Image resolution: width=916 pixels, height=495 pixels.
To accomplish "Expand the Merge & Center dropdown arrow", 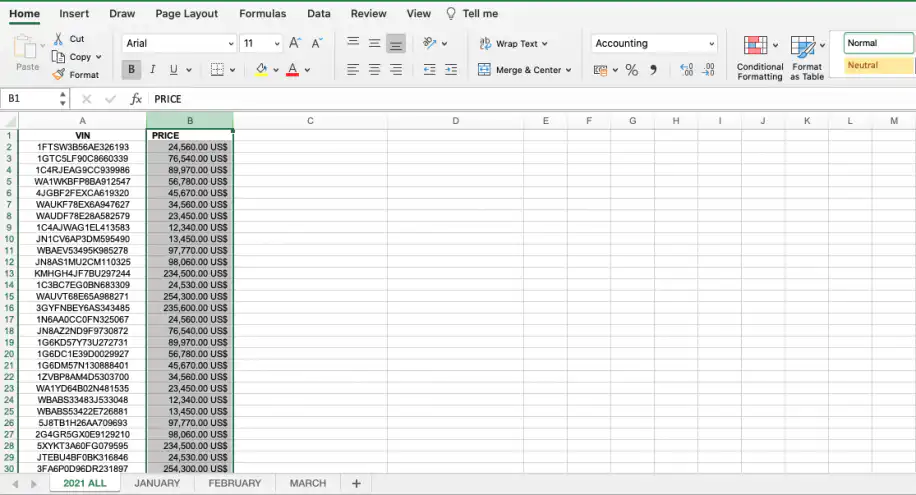I will click(x=568, y=70).
